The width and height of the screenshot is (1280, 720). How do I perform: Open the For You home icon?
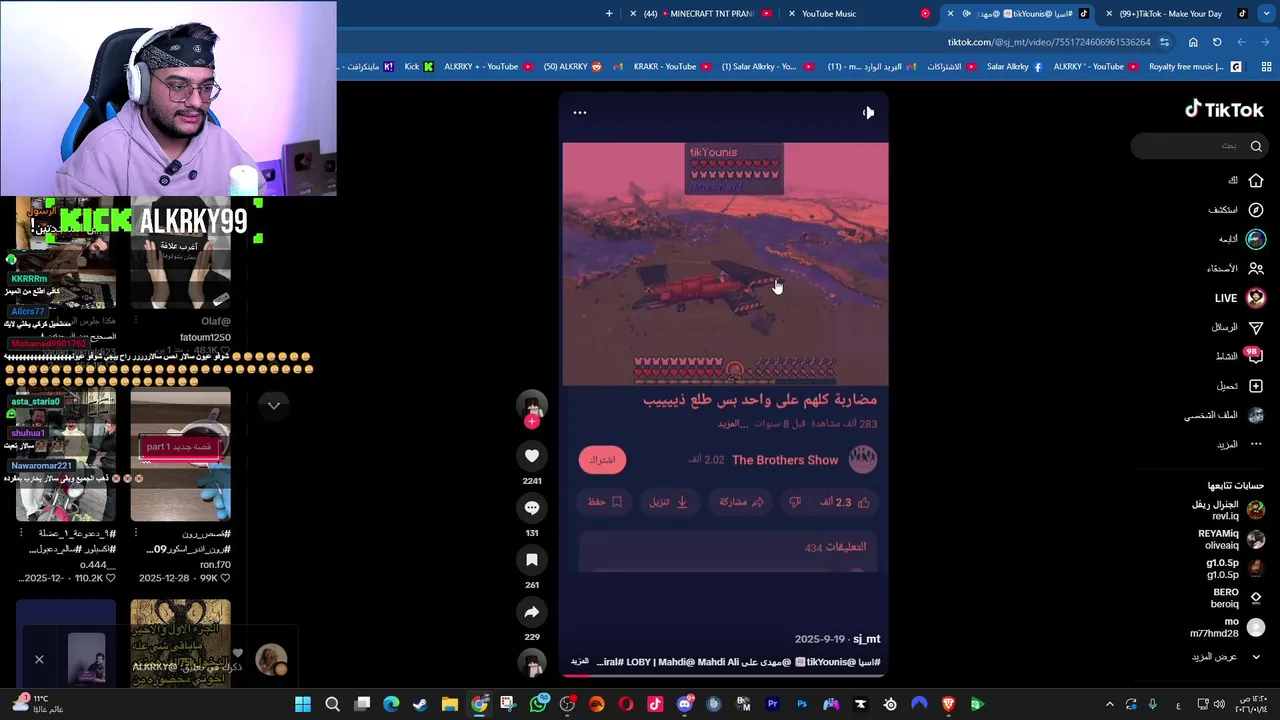coord(1256,181)
